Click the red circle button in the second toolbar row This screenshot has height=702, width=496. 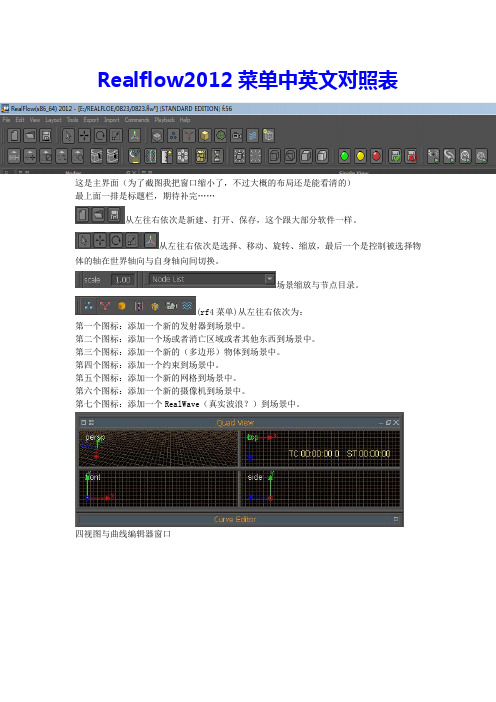point(376,156)
